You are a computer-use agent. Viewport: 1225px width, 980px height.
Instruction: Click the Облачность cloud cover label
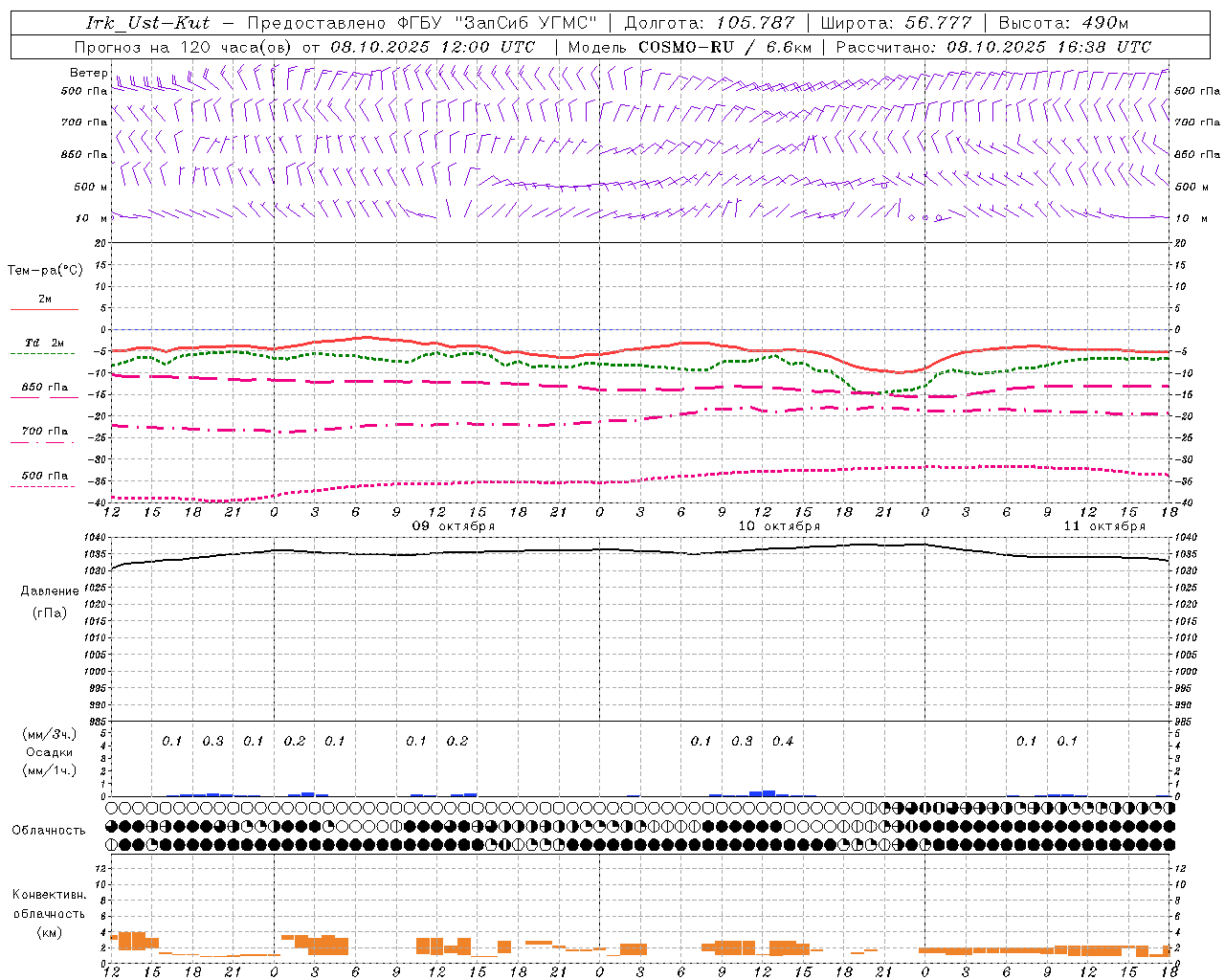[x=49, y=831]
